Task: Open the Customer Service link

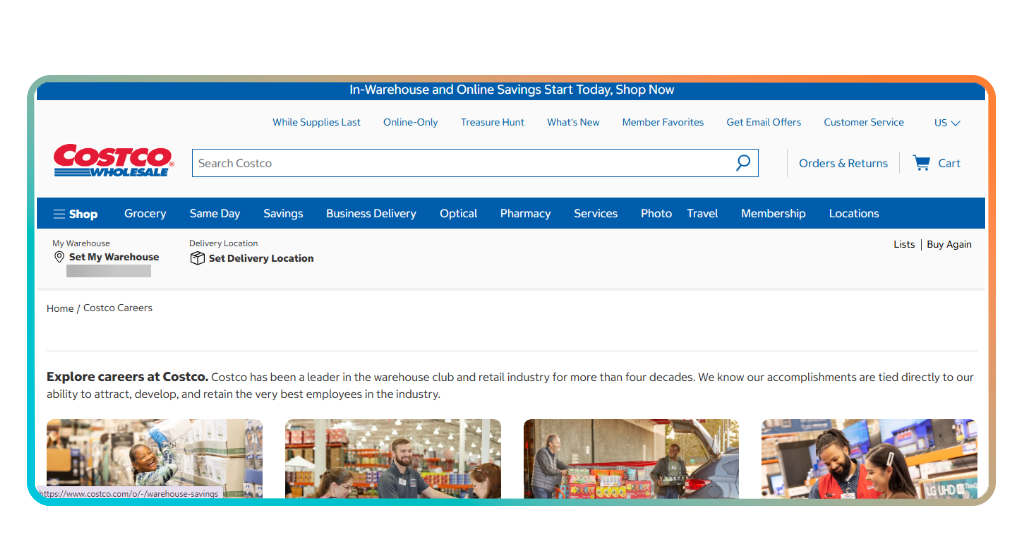Action: tap(863, 122)
